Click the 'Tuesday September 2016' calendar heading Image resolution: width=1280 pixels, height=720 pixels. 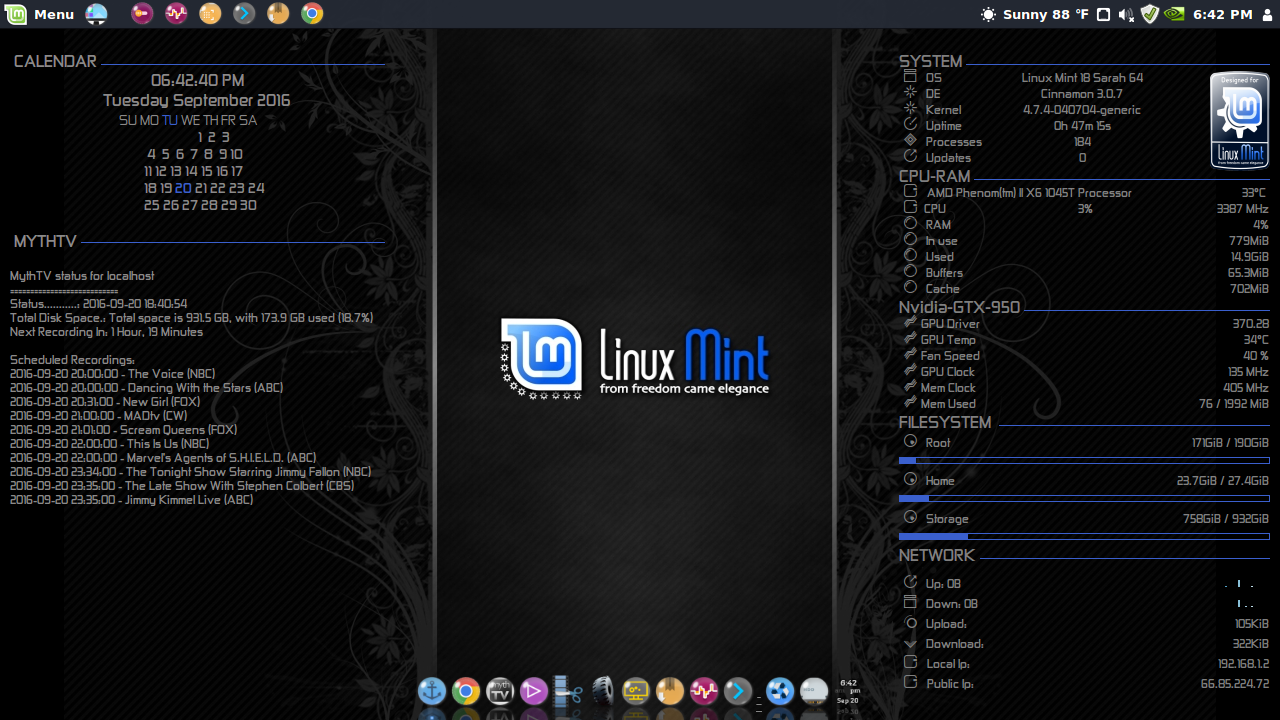[x=197, y=100]
